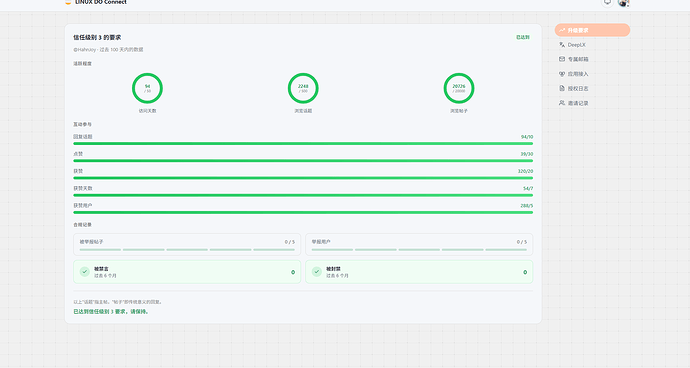Click the DeepLX translate icon

click(562, 44)
